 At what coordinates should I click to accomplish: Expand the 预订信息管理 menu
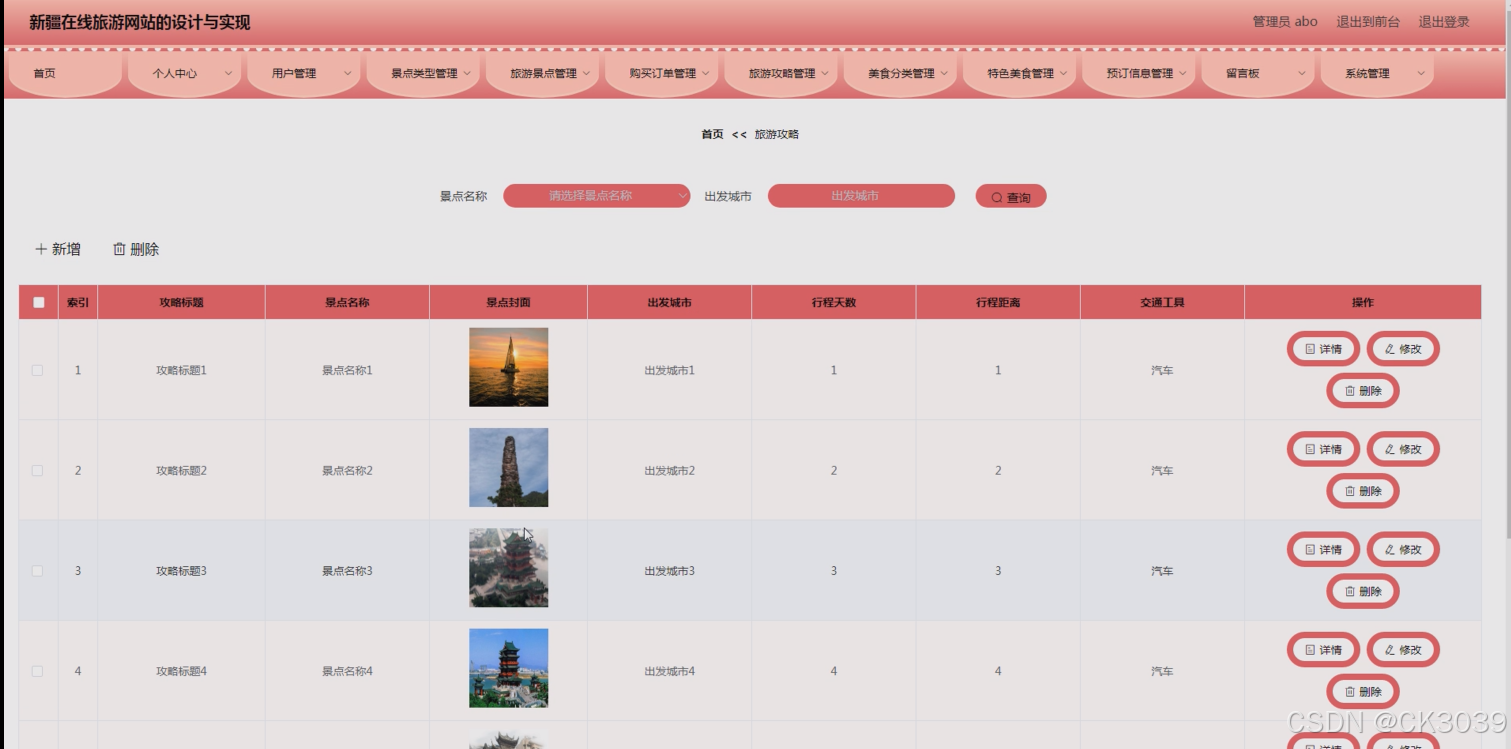pyautogui.click(x=1140, y=73)
